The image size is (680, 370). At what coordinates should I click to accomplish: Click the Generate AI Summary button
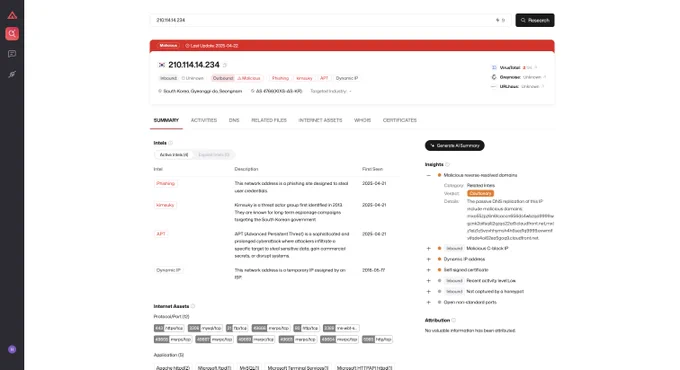pyautogui.click(x=454, y=146)
